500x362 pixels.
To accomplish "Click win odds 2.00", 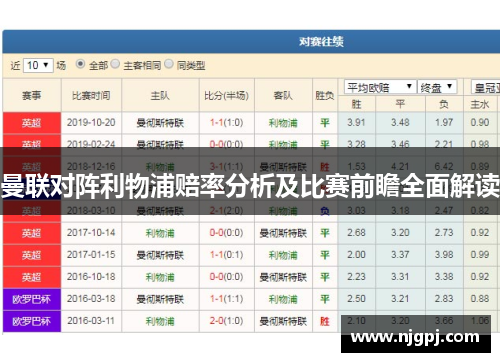I will pos(356,255).
